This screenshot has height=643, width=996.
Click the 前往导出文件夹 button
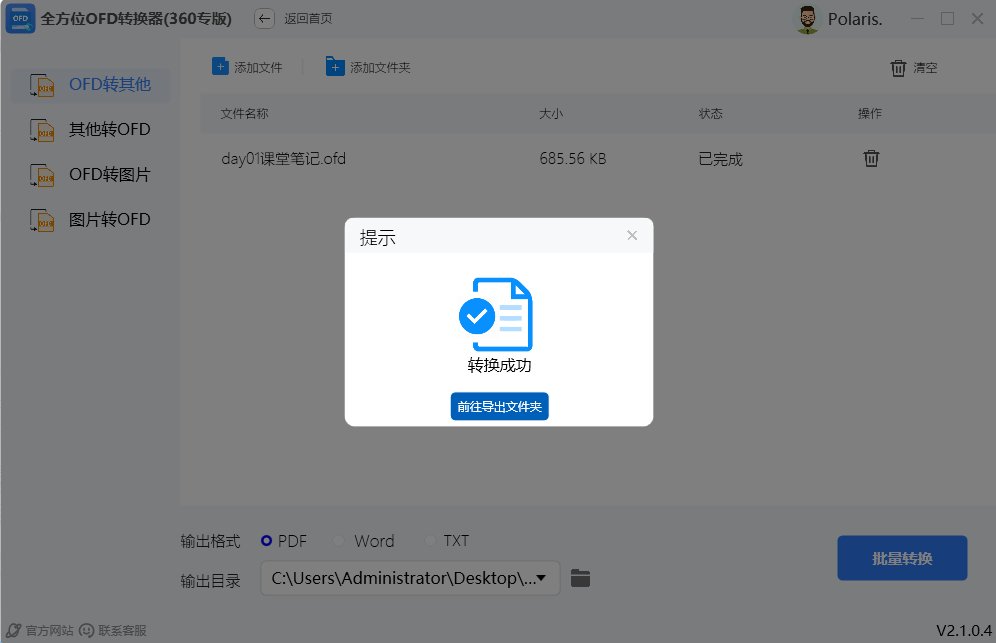[499, 407]
